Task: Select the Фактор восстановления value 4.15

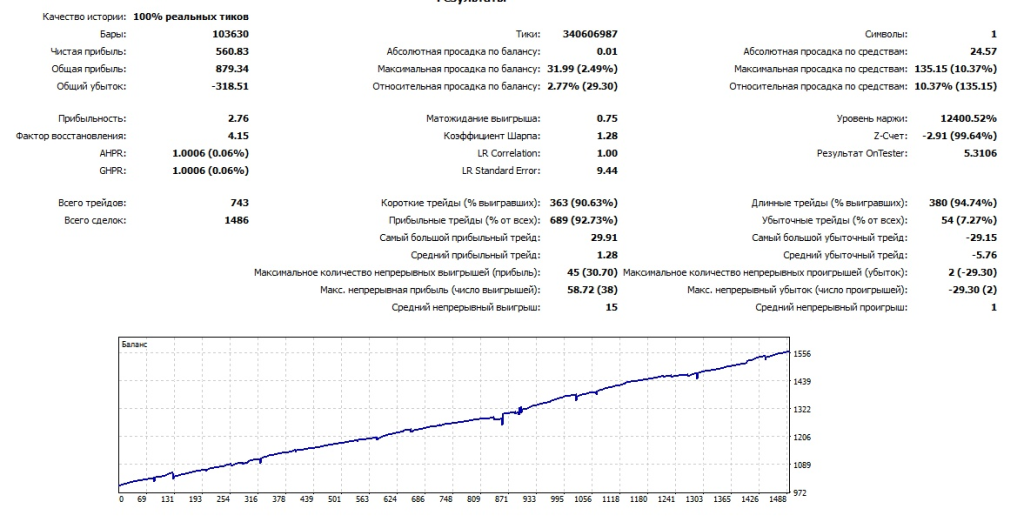Action: click(237, 135)
